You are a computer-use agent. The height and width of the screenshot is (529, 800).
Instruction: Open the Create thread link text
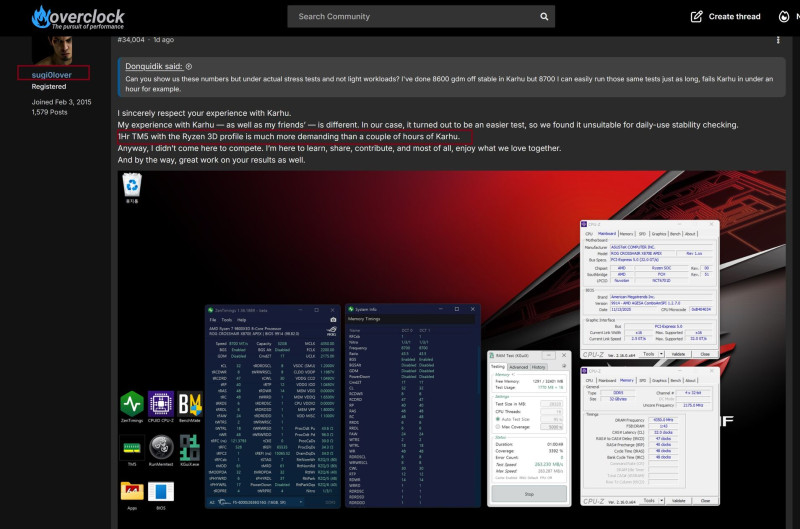(734, 16)
